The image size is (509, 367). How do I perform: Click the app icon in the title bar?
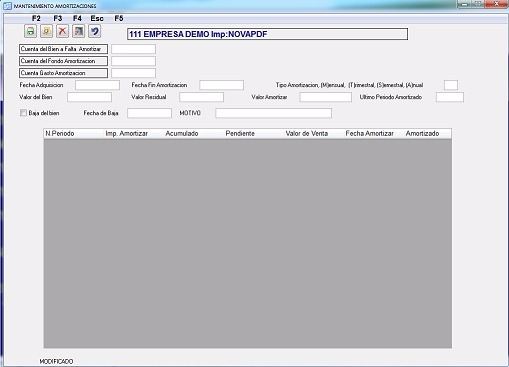7,6
